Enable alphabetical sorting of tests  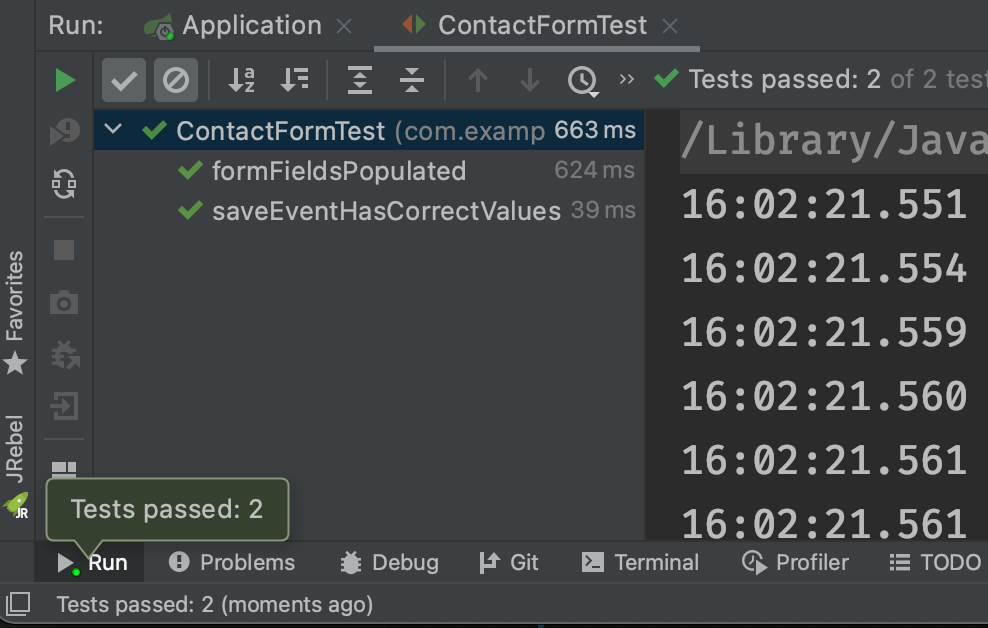point(240,80)
